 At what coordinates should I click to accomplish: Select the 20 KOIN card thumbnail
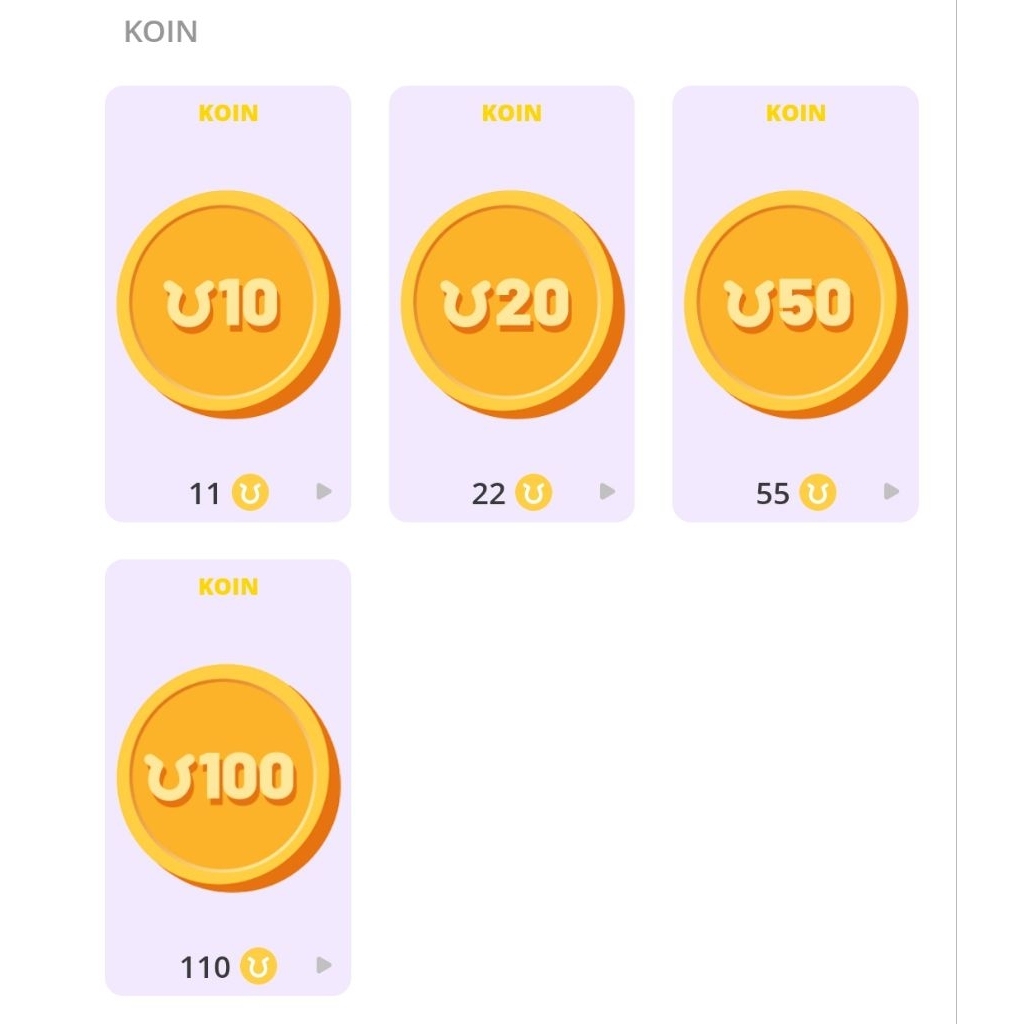coord(511,300)
